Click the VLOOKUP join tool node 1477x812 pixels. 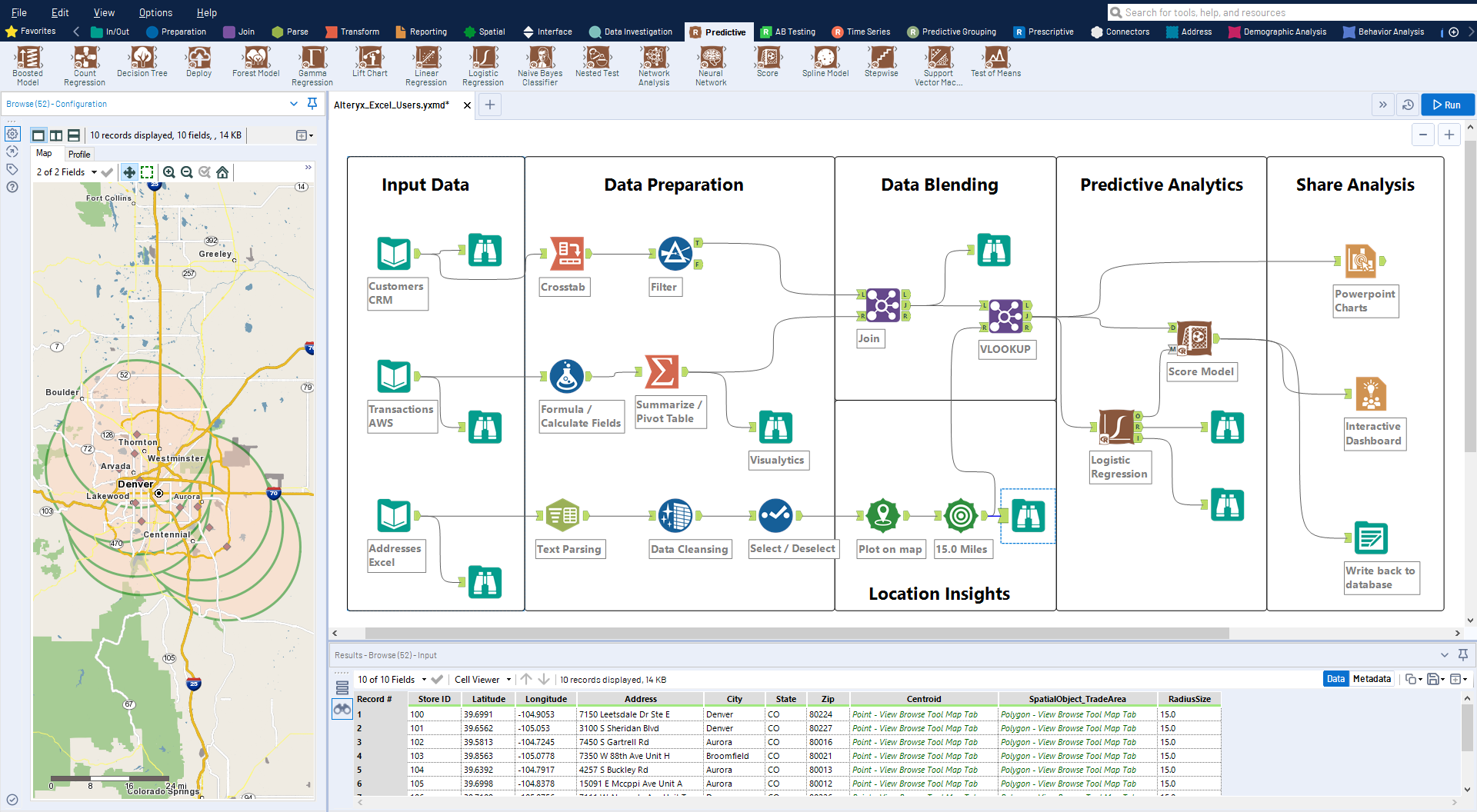[1005, 316]
